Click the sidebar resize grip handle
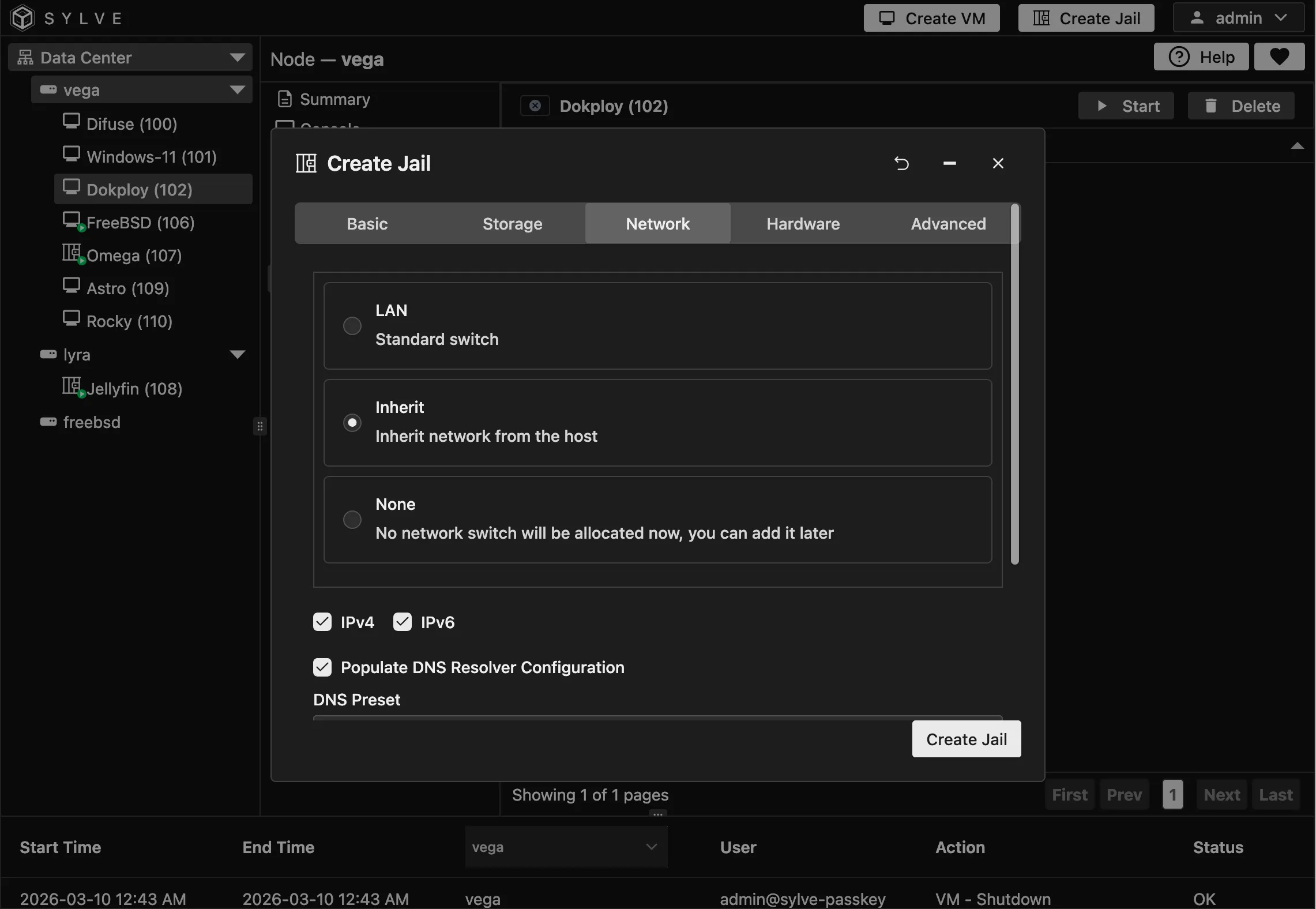Screen dimensions: 1316x909 pyautogui.click(x=260, y=426)
